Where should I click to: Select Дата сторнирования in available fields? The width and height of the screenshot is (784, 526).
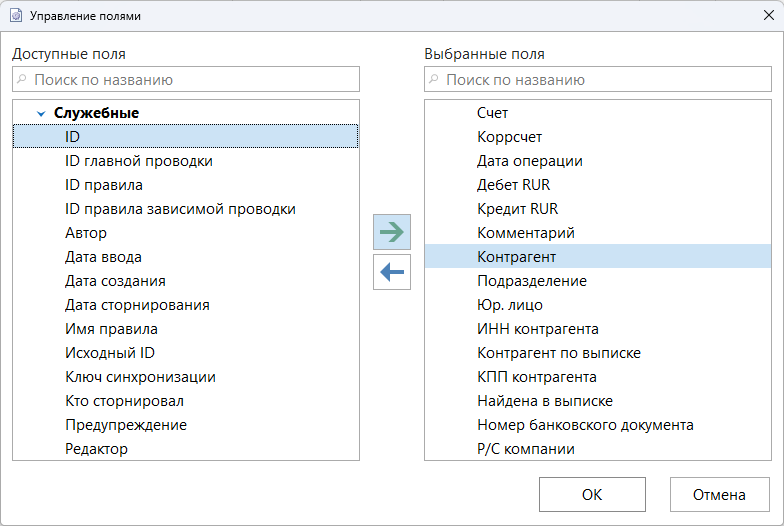click(x=137, y=305)
